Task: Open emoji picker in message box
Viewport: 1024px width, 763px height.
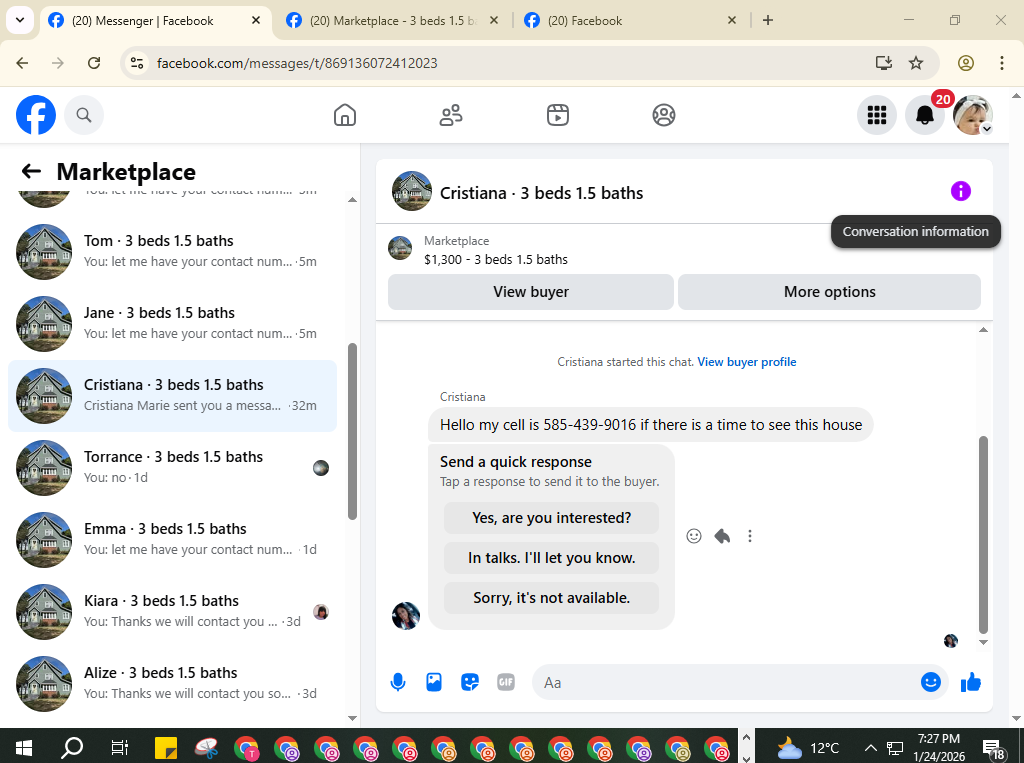Action: click(x=931, y=682)
